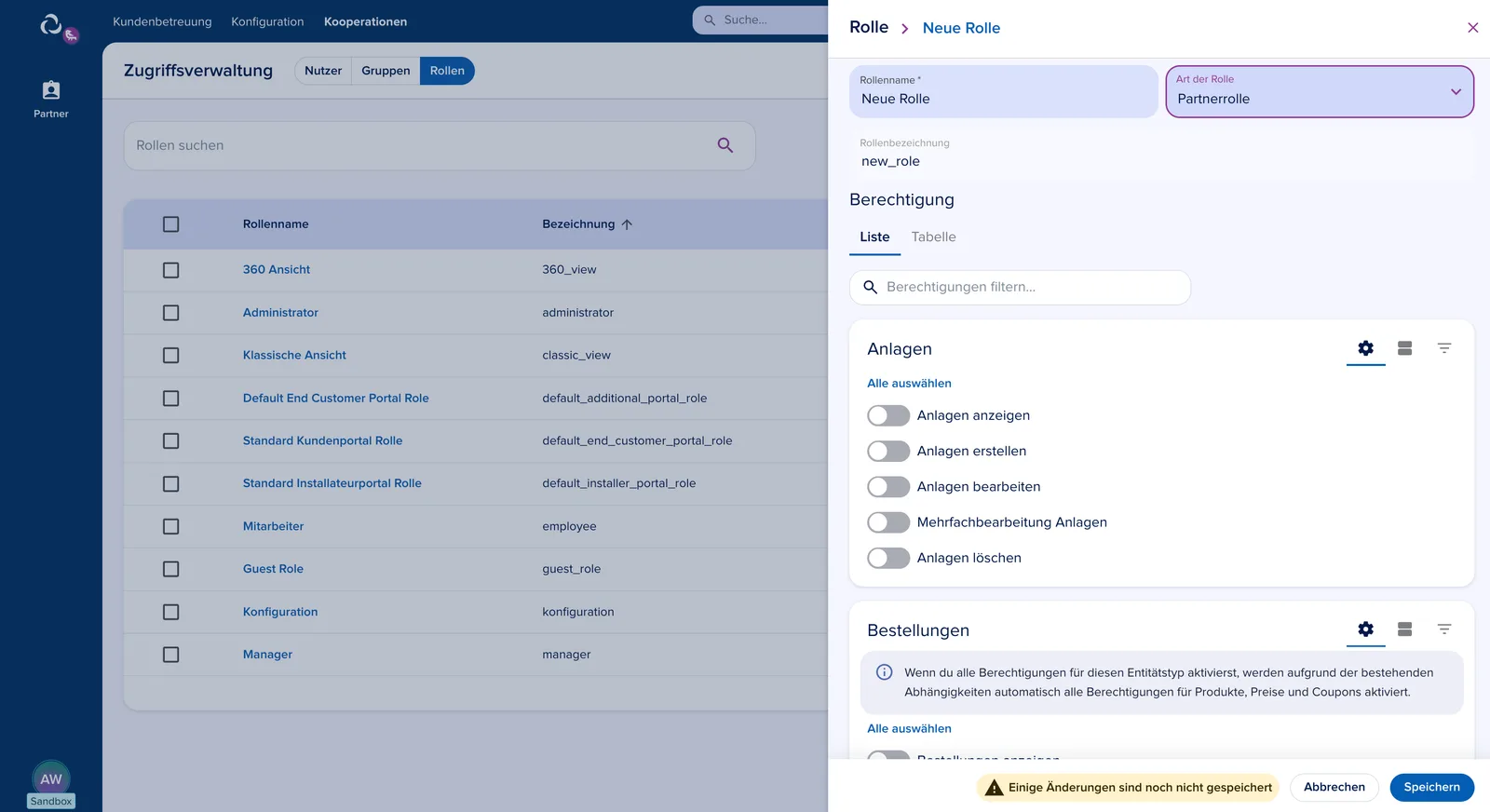Focus the Berechtigungen filtern field
The image size is (1490, 812).
tap(1020, 288)
